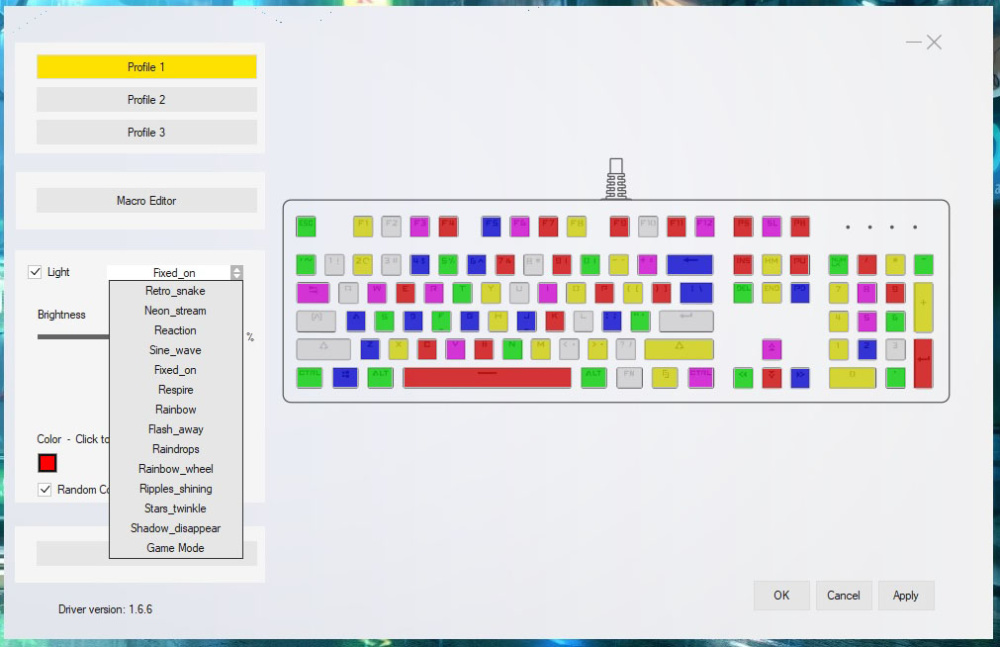
Task: Click the magenta CTRL key
Action: tap(701, 378)
